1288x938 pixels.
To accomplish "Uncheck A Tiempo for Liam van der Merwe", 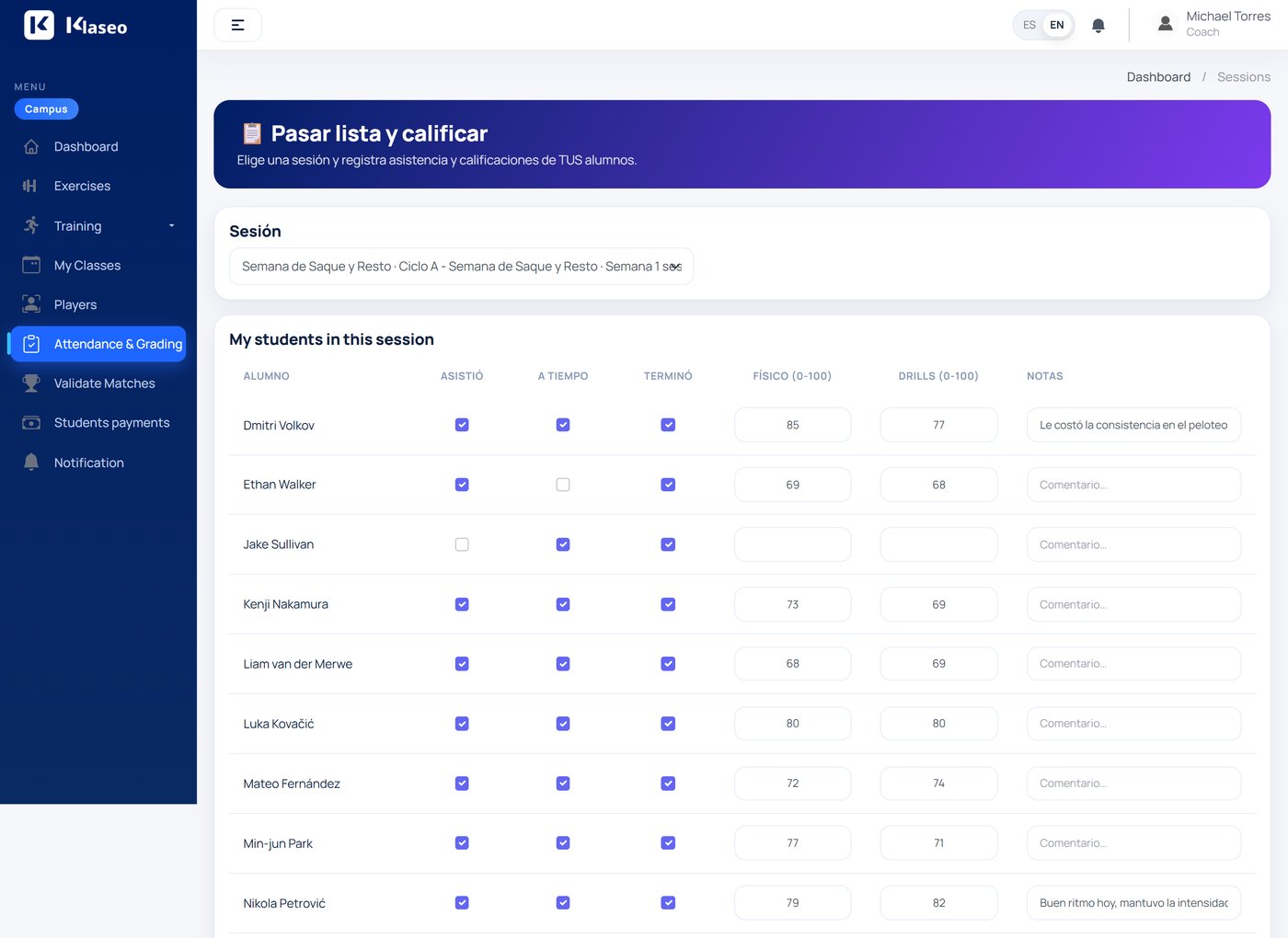I will pyautogui.click(x=563, y=664).
